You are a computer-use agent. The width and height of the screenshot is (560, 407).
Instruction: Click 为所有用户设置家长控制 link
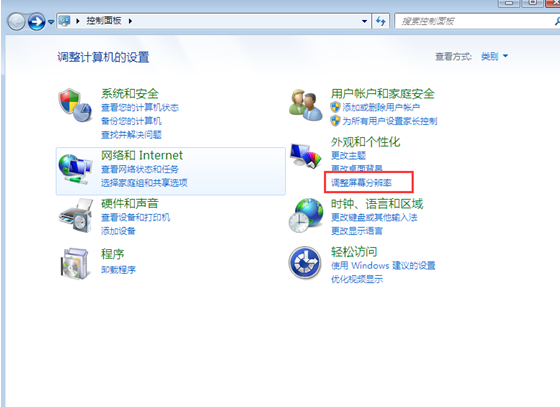click(x=390, y=121)
